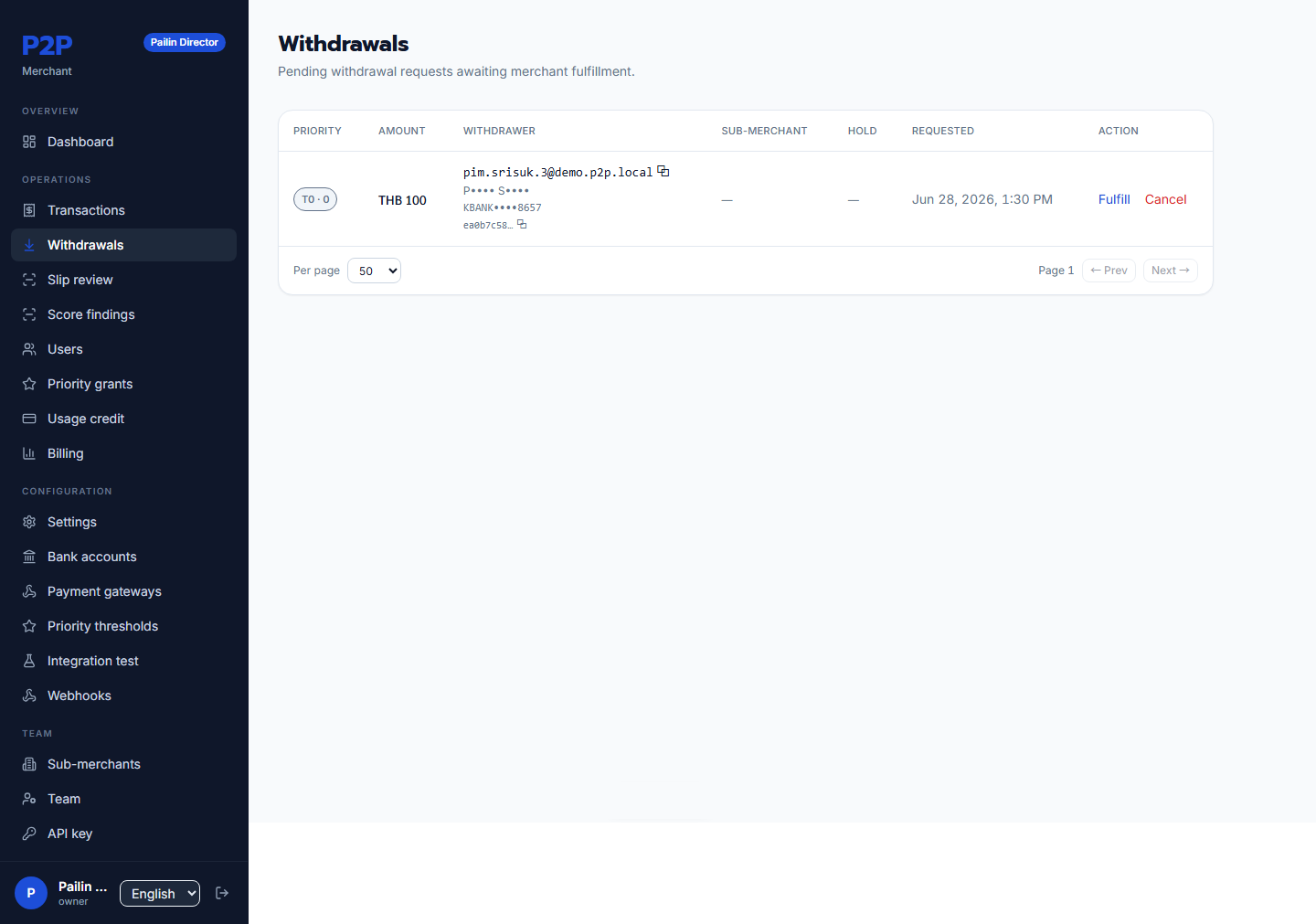1316x924 pixels.
Task: Click the T0 · 0 priority badge
Action: pos(315,199)
